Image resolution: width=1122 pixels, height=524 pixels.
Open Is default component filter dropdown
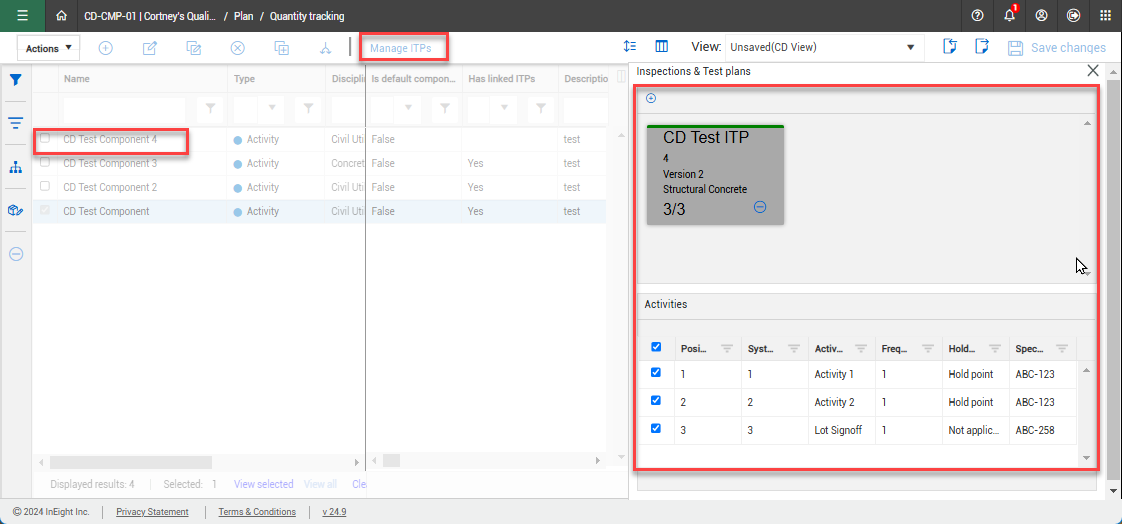pyautogui.click(x=408, y=108)
